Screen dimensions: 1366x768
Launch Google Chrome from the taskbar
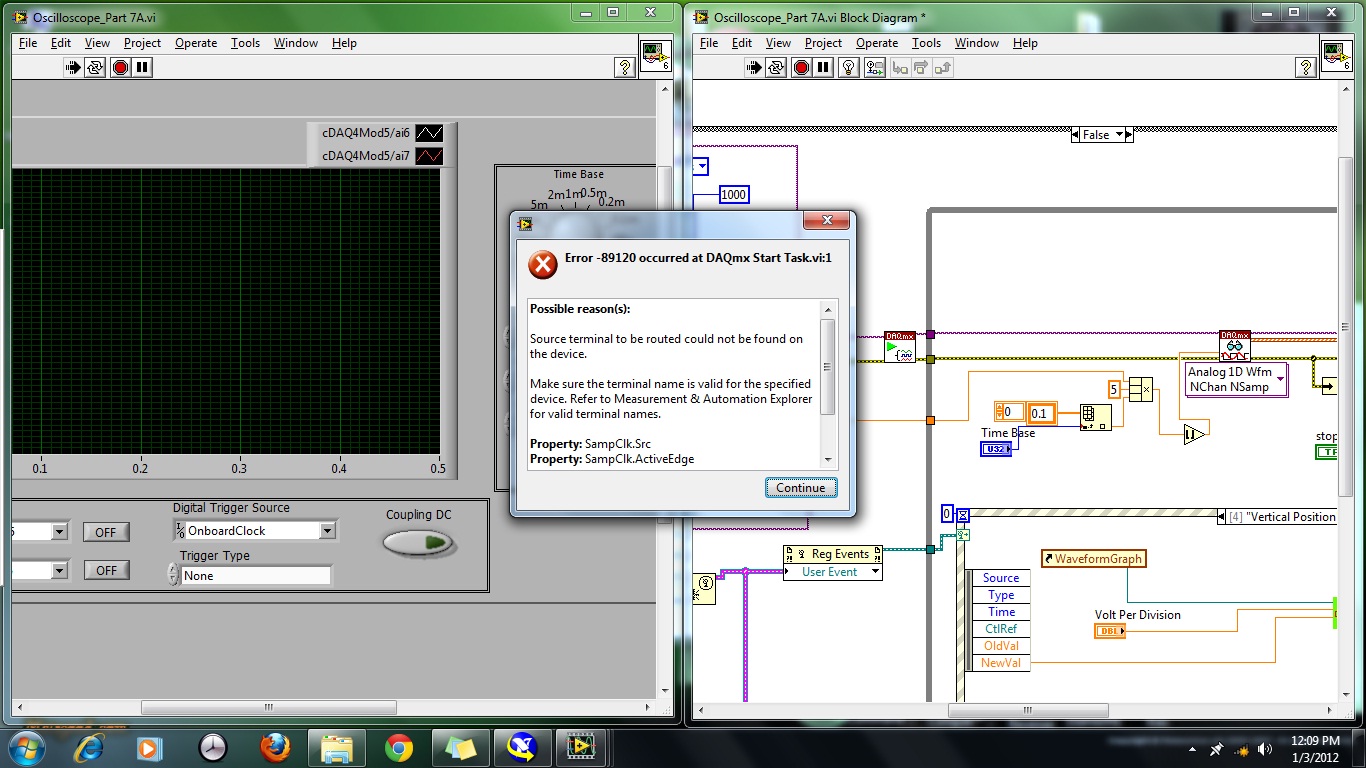click(399, 748)
